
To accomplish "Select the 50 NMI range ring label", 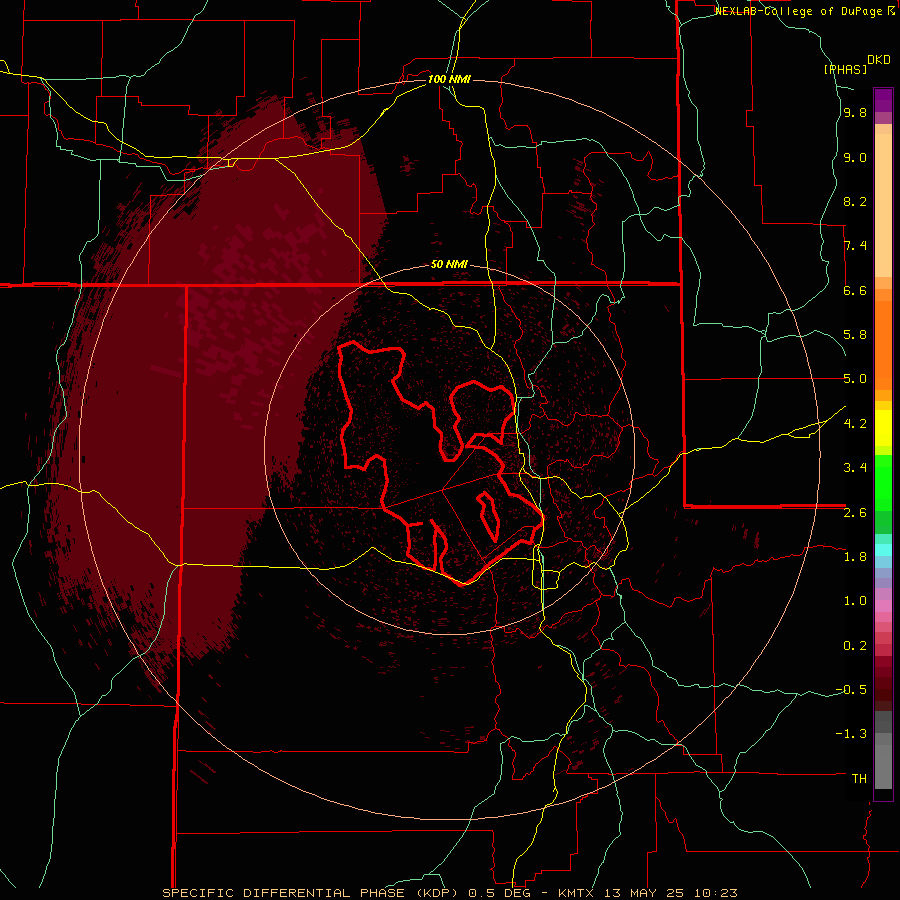I will pos(449,265).
